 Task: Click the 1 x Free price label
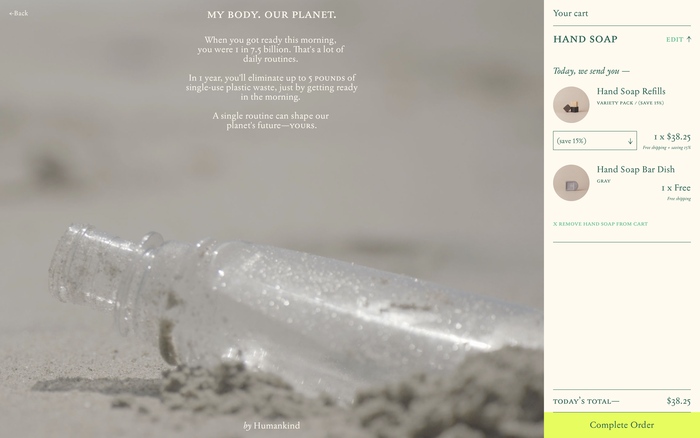click(x=676, y=188)
